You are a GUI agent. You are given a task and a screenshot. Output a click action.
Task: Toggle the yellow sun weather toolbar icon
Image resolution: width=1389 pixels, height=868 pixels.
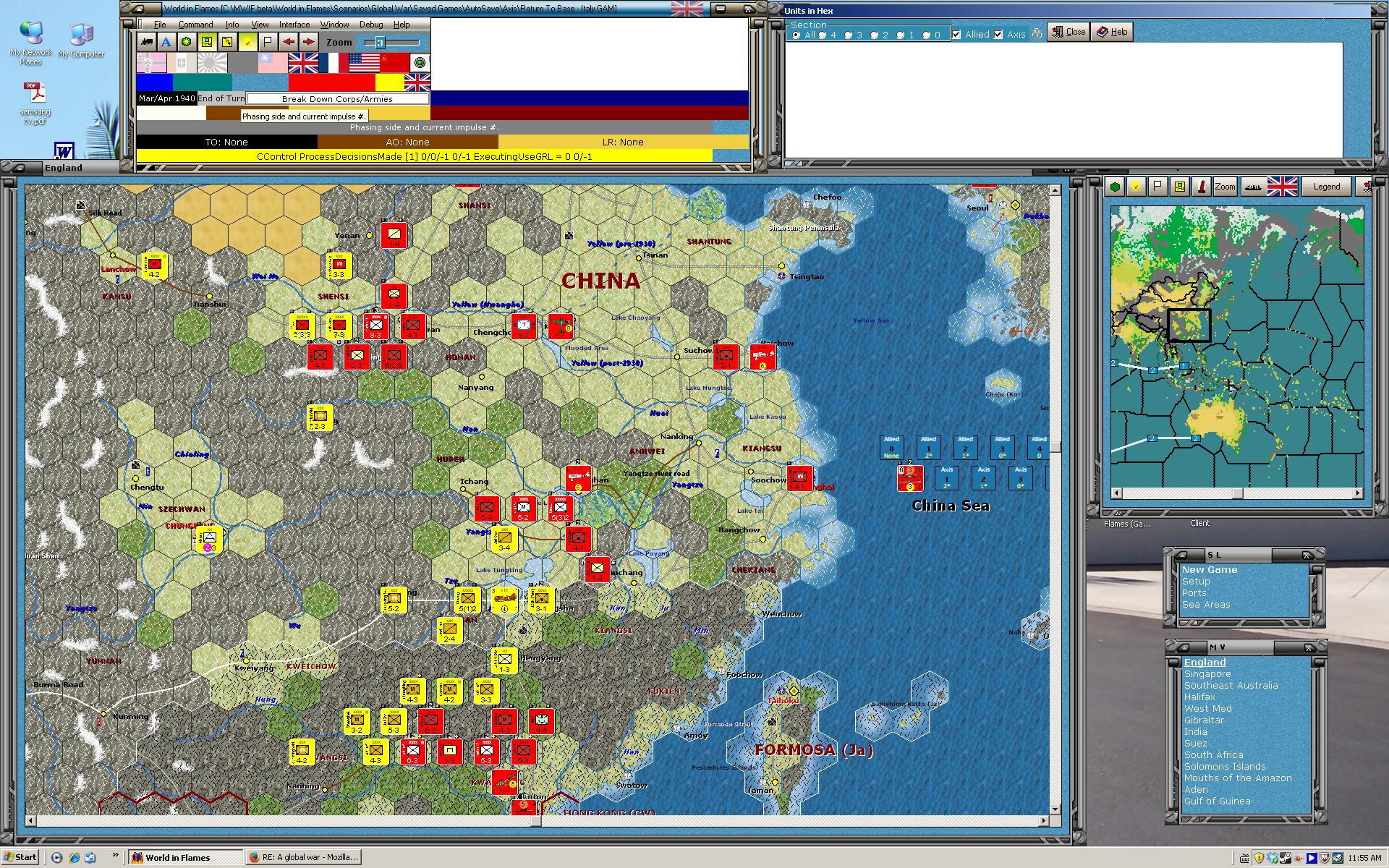pyautogui.click(x=247, y=42)
